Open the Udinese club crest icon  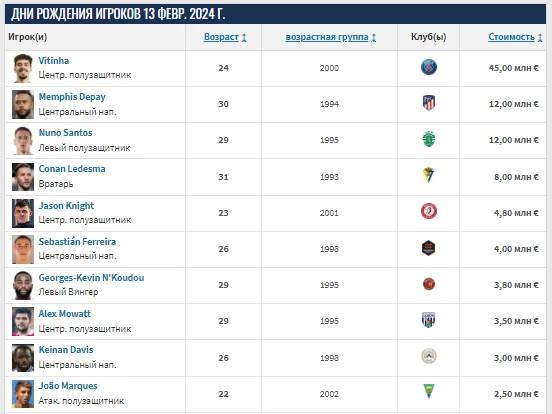point(428,356)
